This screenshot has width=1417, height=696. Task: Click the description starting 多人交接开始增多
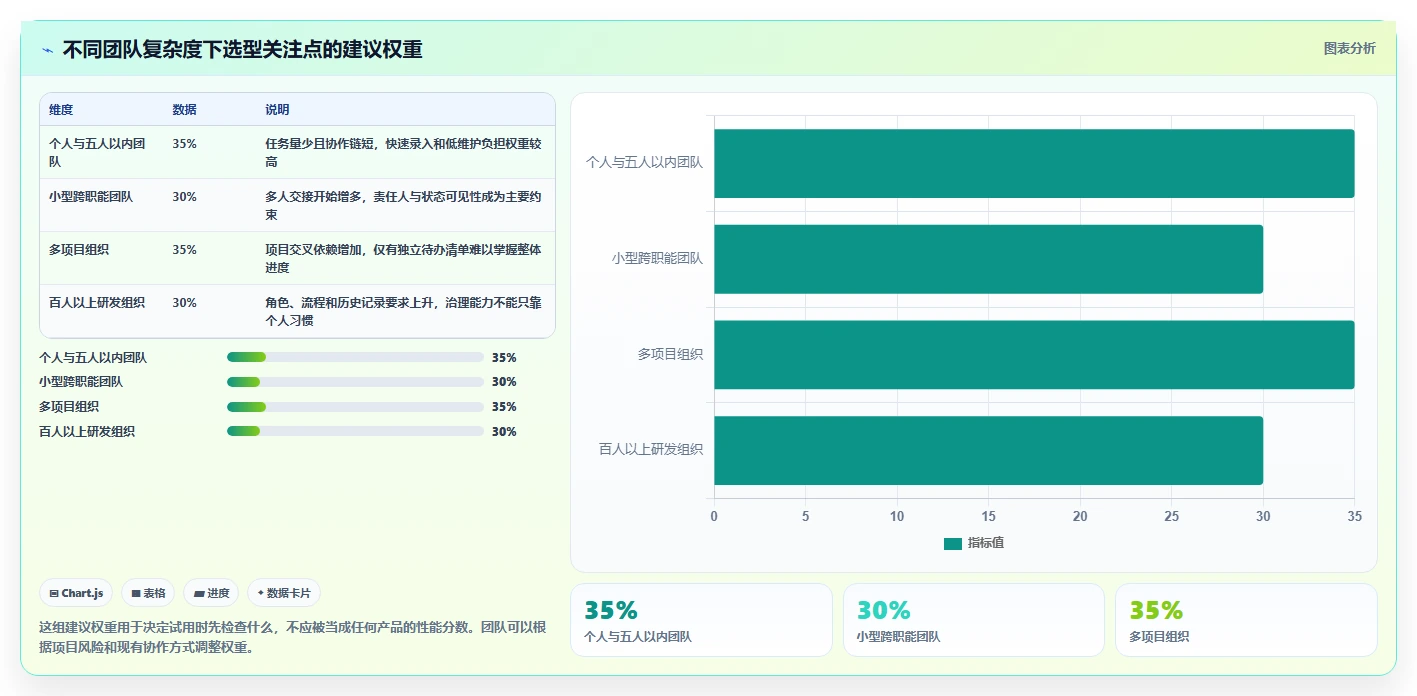[x=404, y=205]
